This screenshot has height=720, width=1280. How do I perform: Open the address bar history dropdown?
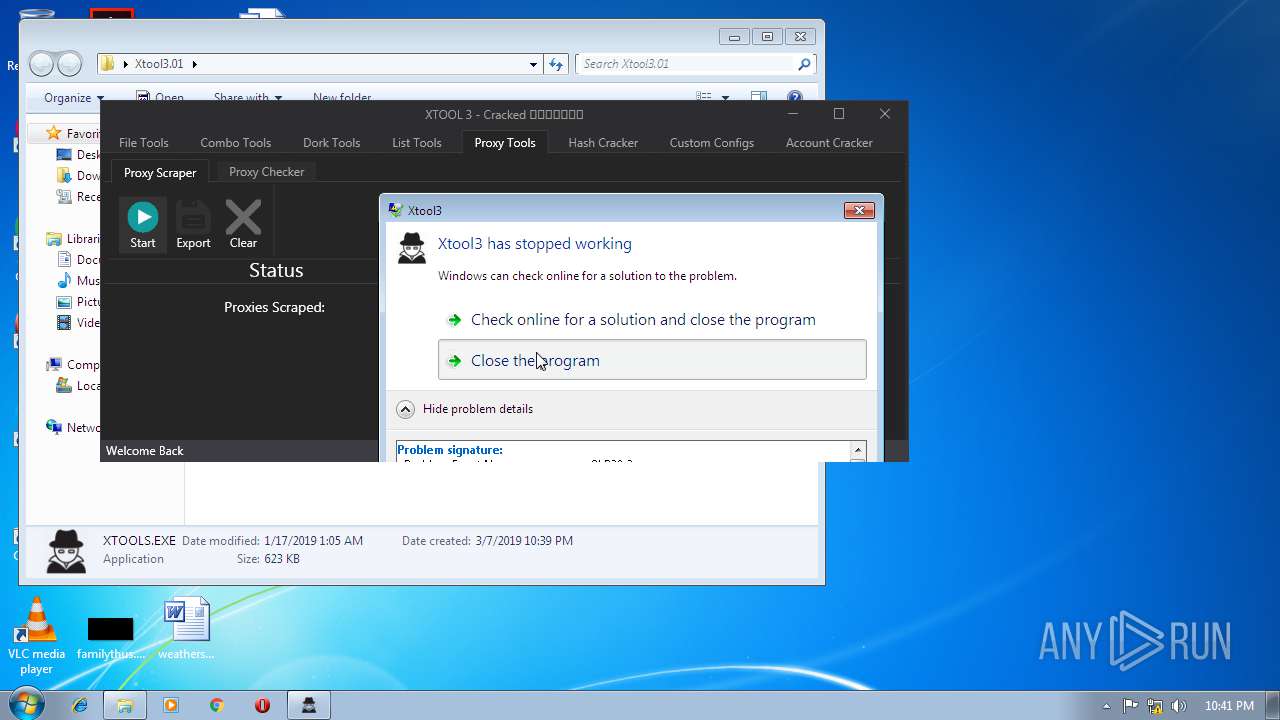point(533,64)
